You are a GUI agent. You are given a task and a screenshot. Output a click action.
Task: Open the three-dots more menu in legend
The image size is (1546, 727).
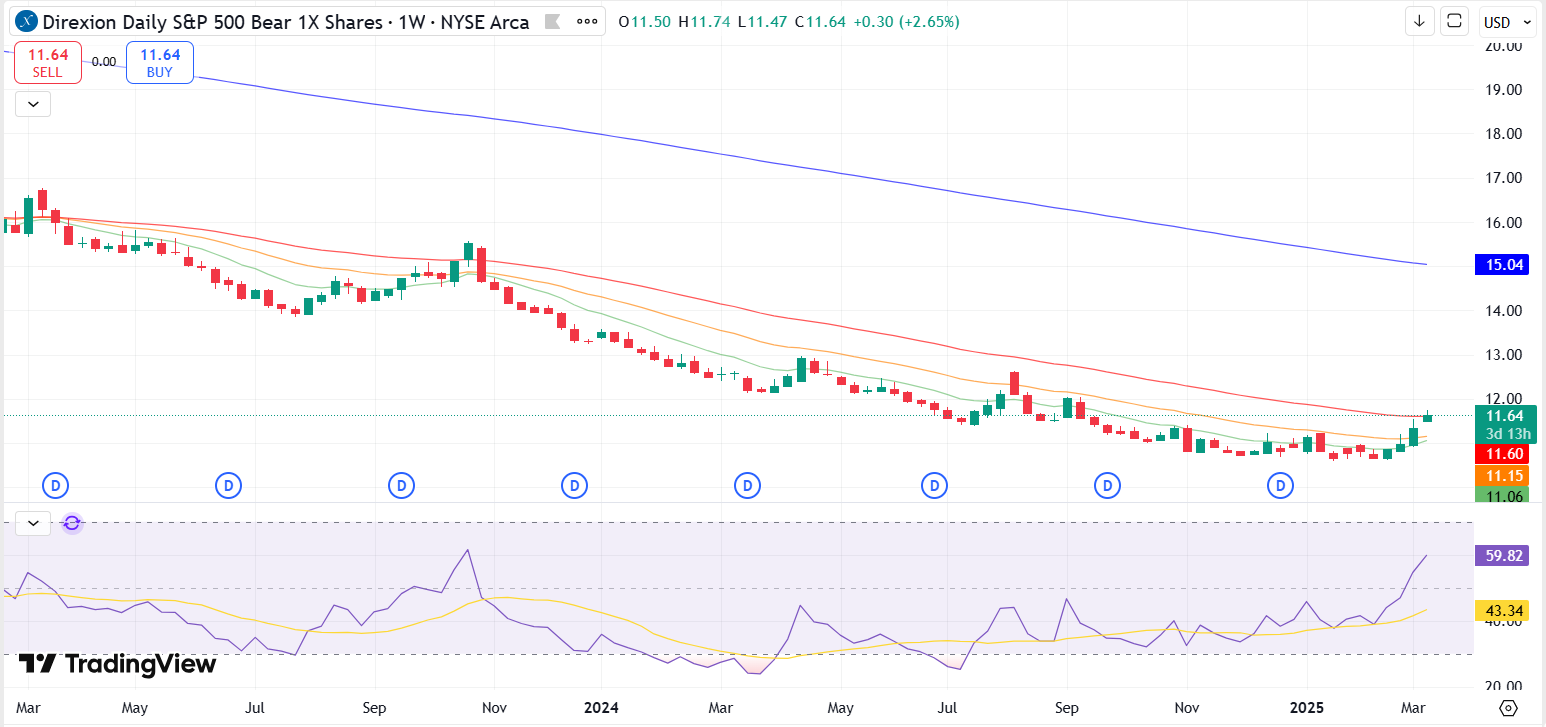point(589,21)
